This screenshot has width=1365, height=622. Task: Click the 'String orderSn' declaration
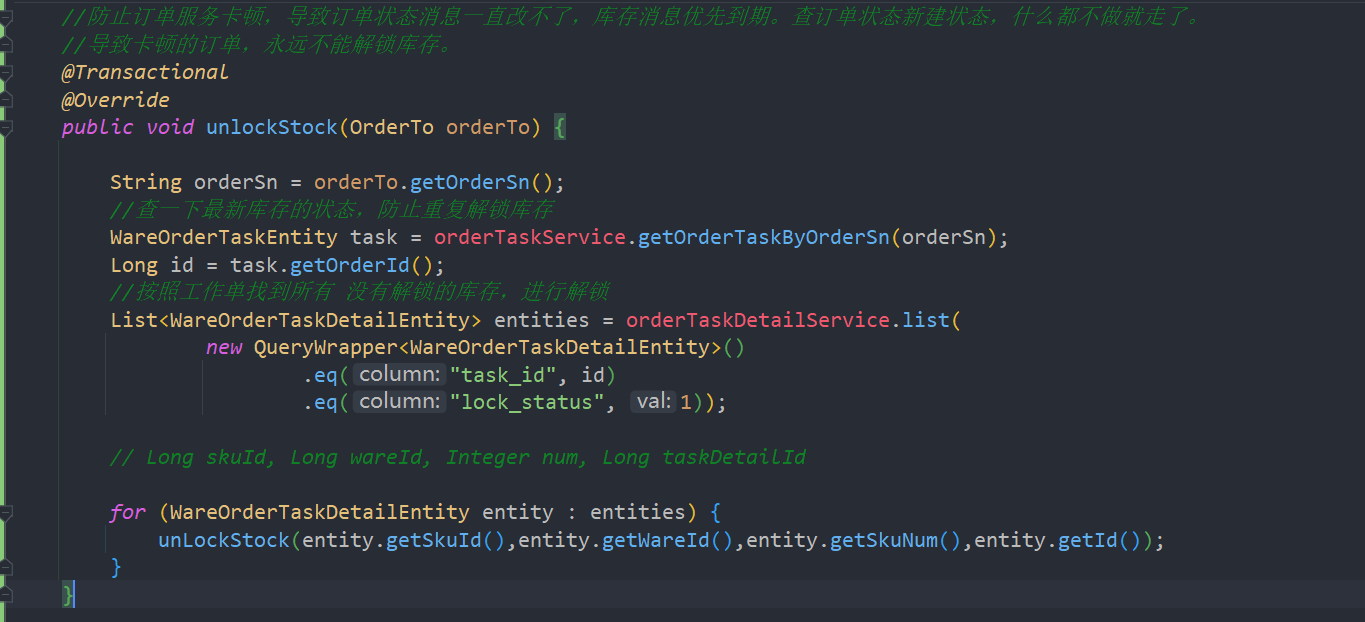point(194,182)
